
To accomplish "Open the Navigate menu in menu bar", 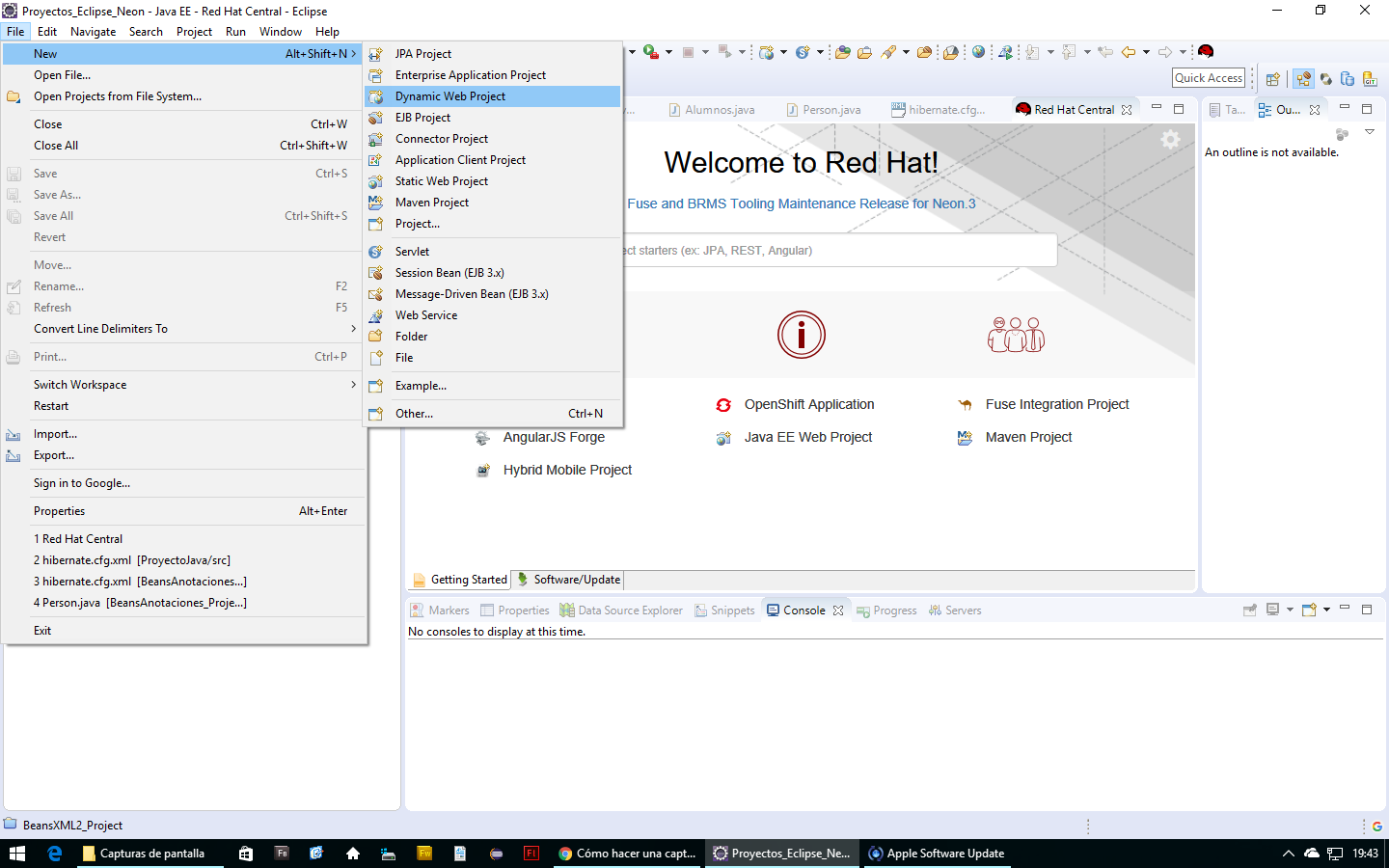I will coord(93,32).
